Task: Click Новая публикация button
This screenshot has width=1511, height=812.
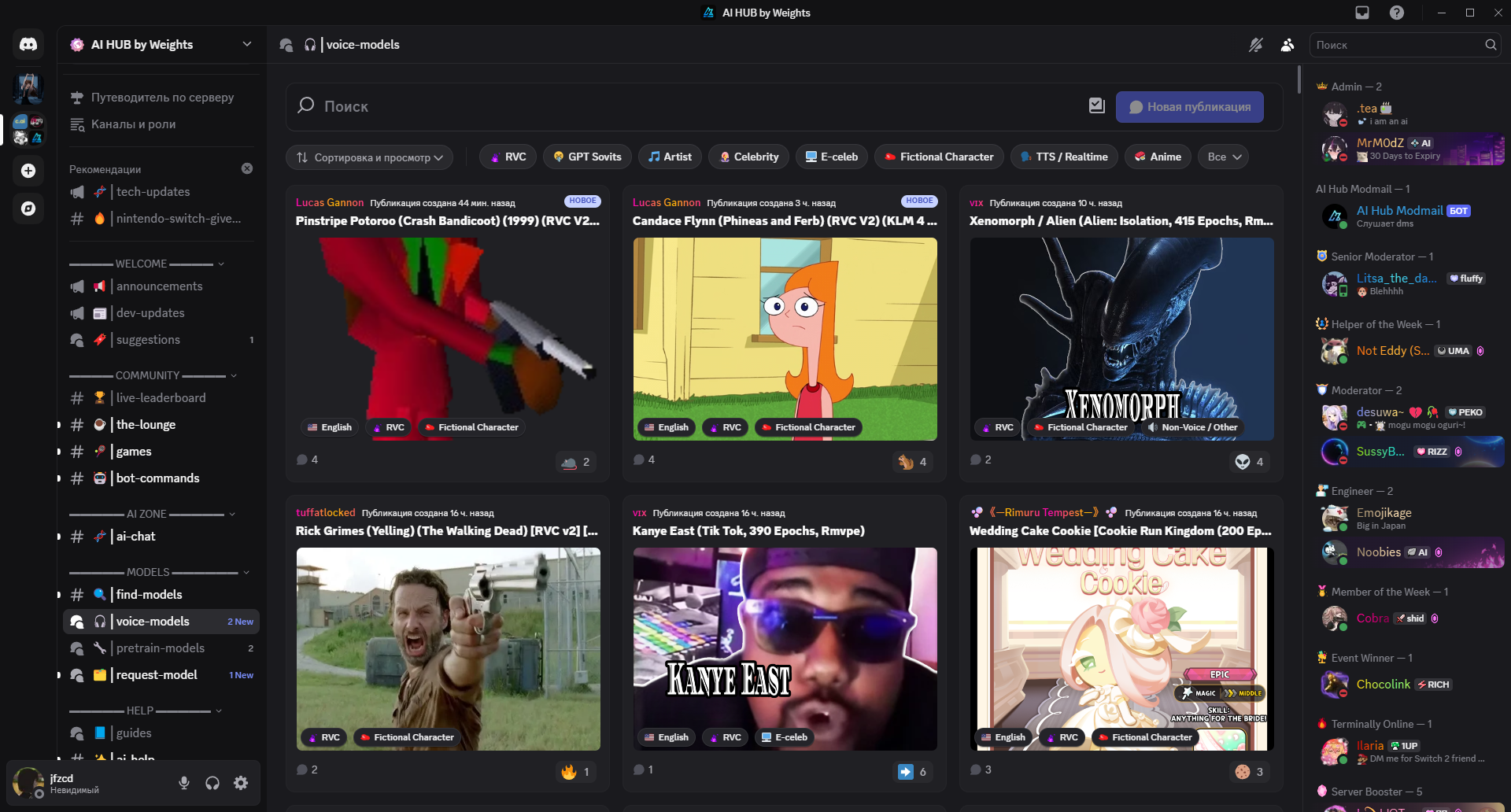Action: pos(1190,107)
